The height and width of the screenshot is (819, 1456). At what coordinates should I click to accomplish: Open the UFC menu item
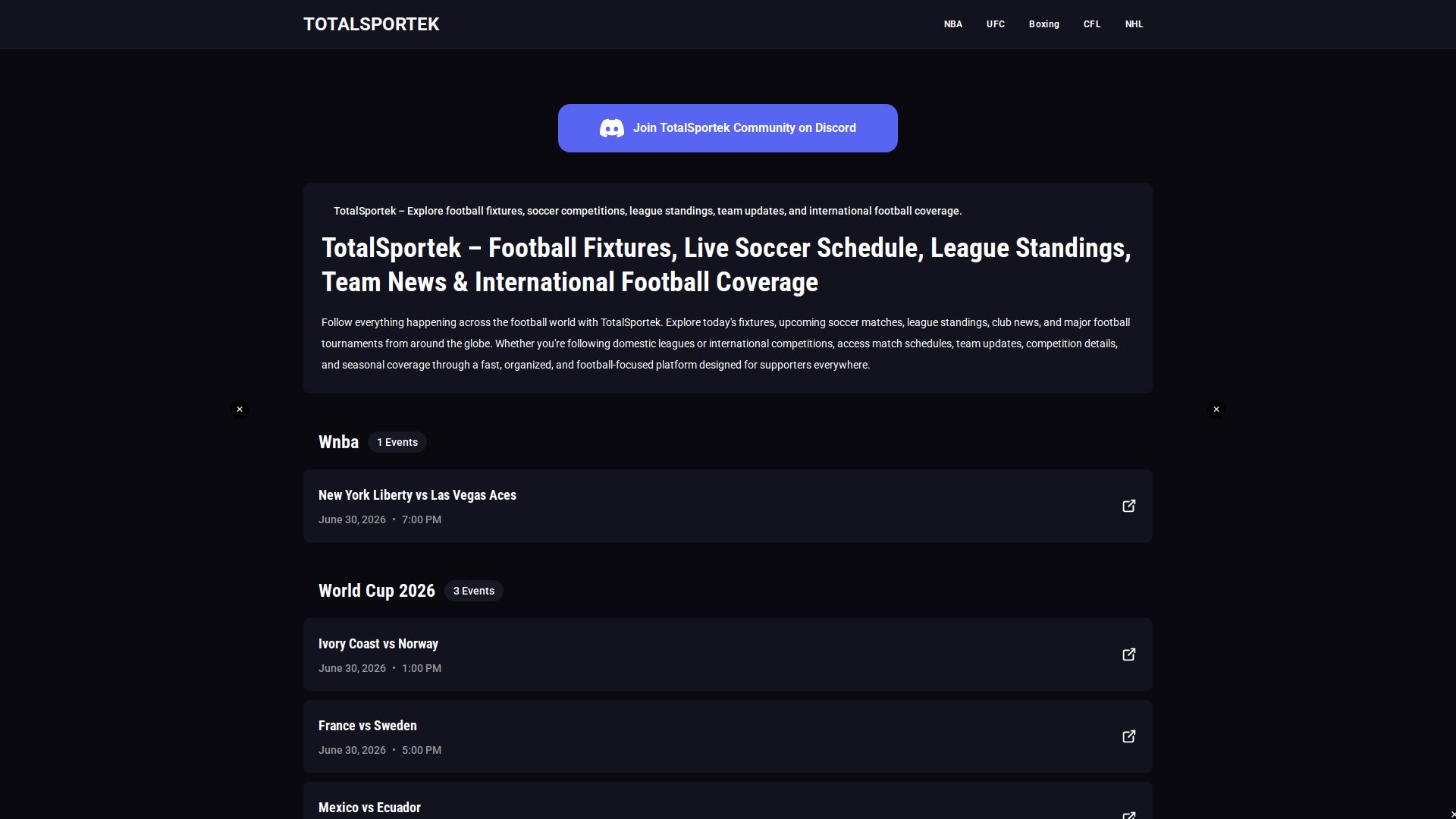996,24
